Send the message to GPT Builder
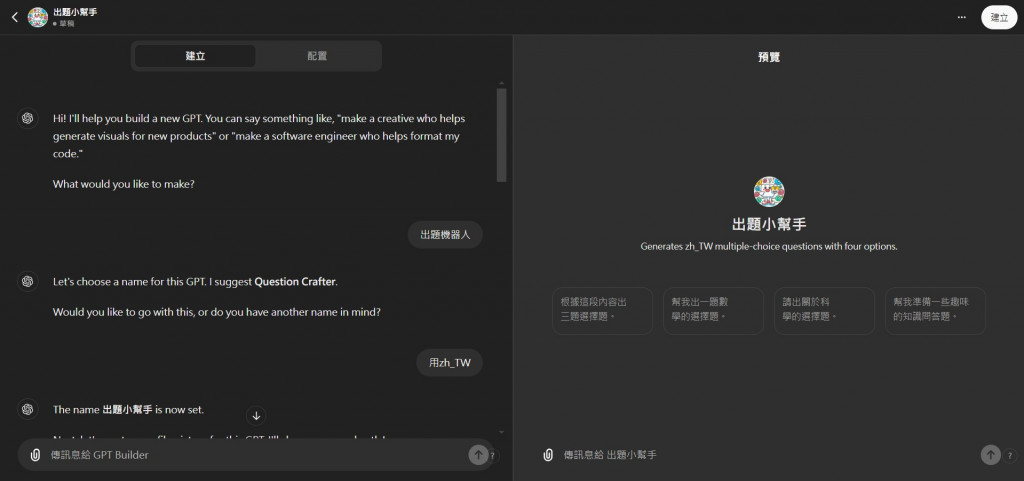 478,455
